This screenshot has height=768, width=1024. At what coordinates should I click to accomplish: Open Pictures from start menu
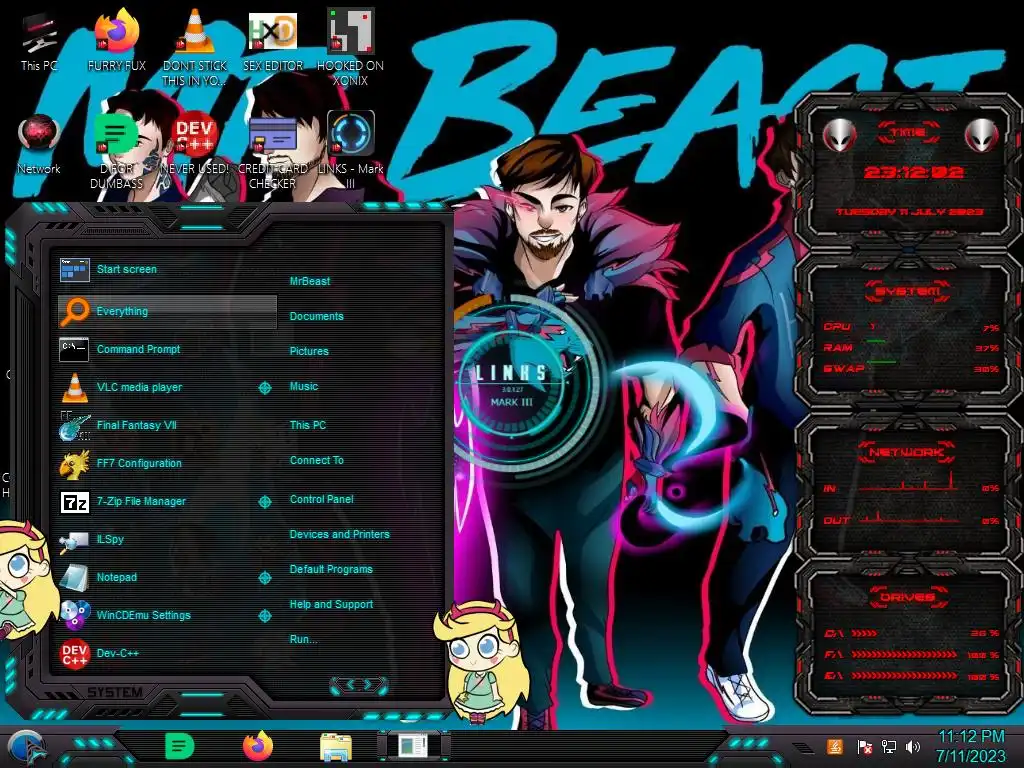point(309,351)
